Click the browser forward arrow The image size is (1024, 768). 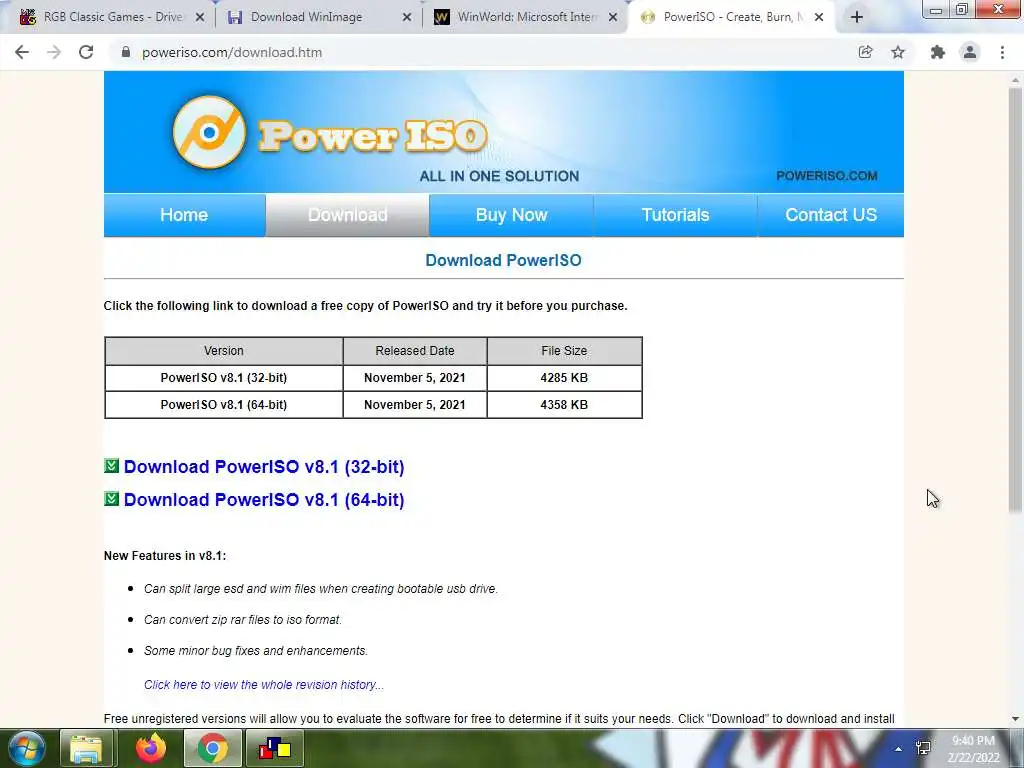(54, 52)
